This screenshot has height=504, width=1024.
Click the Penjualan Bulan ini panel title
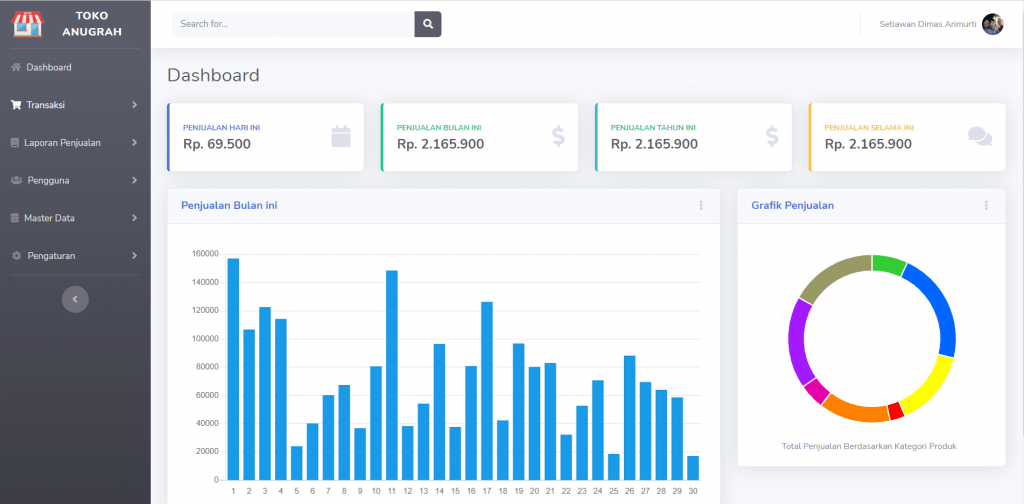[229, 205]
